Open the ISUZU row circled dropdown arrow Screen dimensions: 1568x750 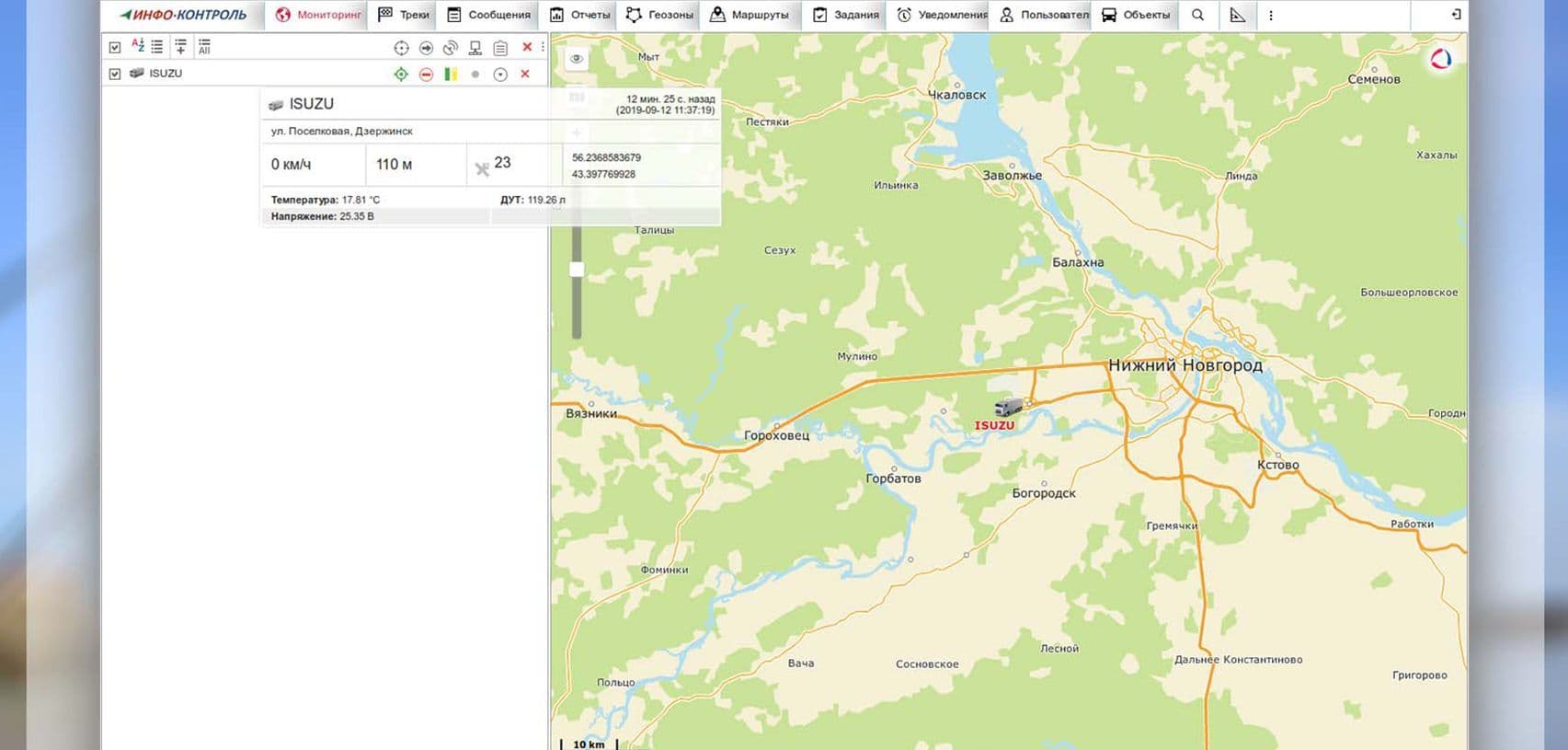500,75
